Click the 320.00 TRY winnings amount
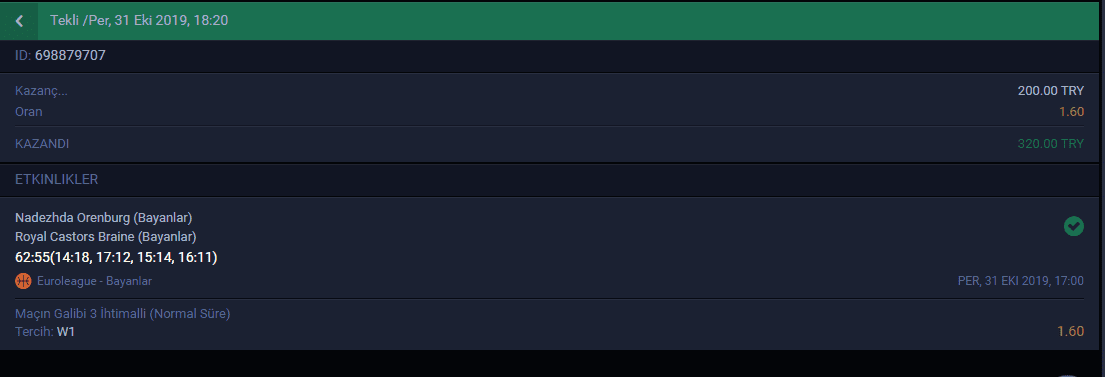1105x377 pixels. 1051,144
